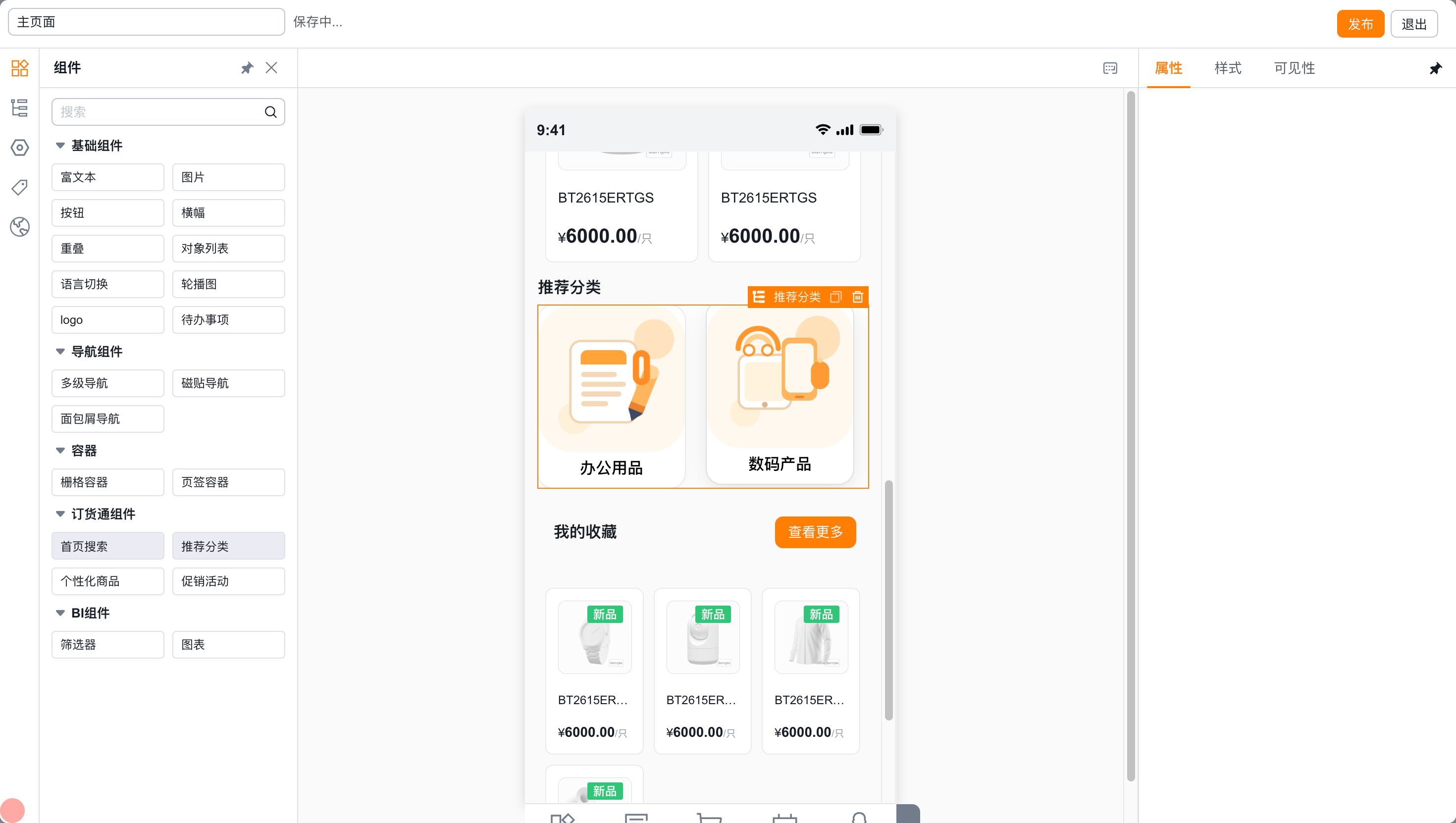This screenshot has height=823, width=1456.
Task: Open the outline tree icon in sidebar
Action: pos(20,107)
